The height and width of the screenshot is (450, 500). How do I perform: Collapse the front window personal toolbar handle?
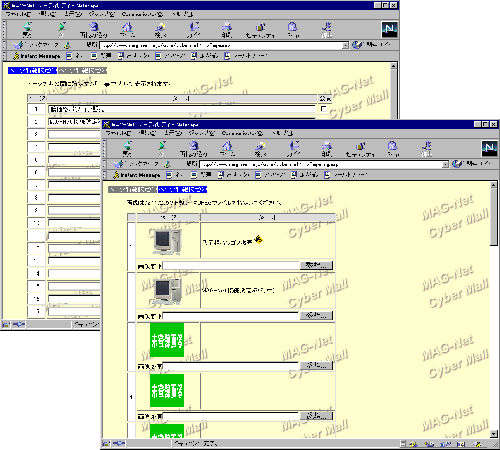pos(104,175)
